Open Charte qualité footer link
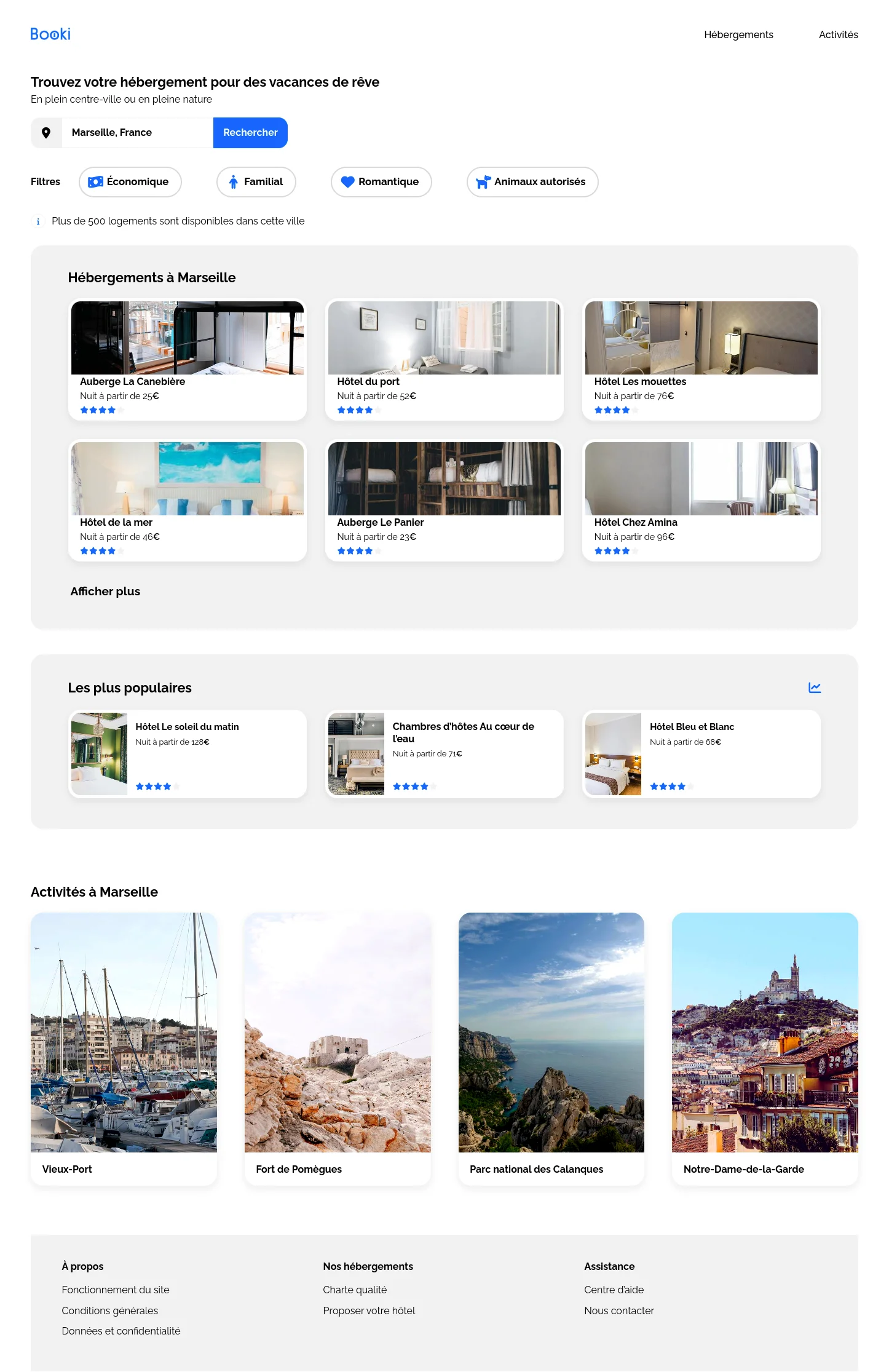Image resolution: width=889 pixels, height=1372 pixels. (x=355, y=1290)
